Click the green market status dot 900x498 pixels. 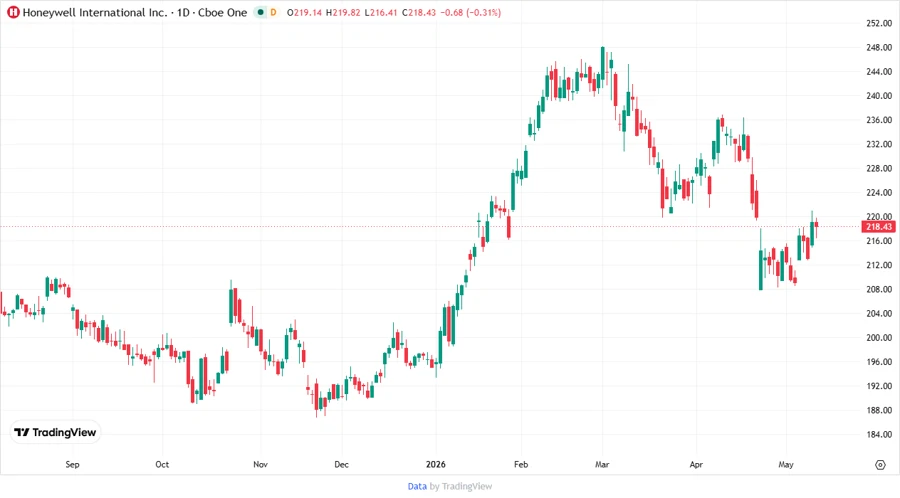260,12
